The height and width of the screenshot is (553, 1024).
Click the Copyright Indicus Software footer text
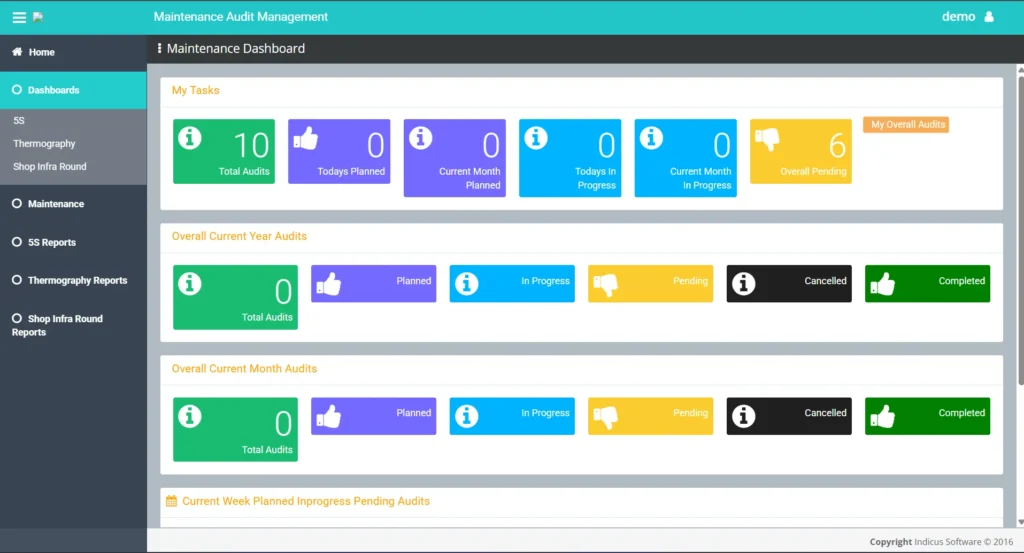(x=941, y=542)
